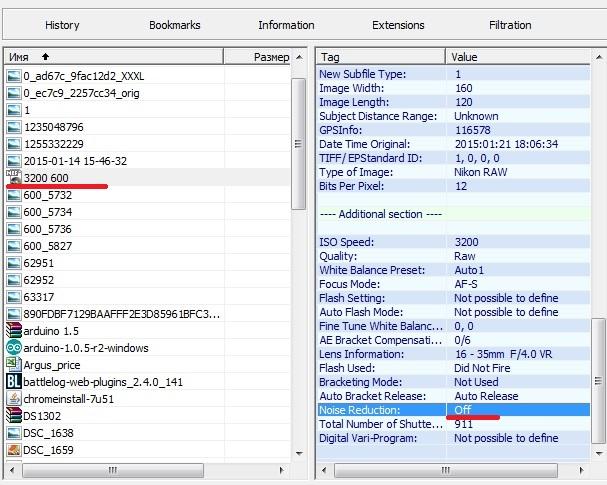This screenshot has width=607, height=485.
Task: Click file list scroll-down arrow
Action: (x=299, y=453)
